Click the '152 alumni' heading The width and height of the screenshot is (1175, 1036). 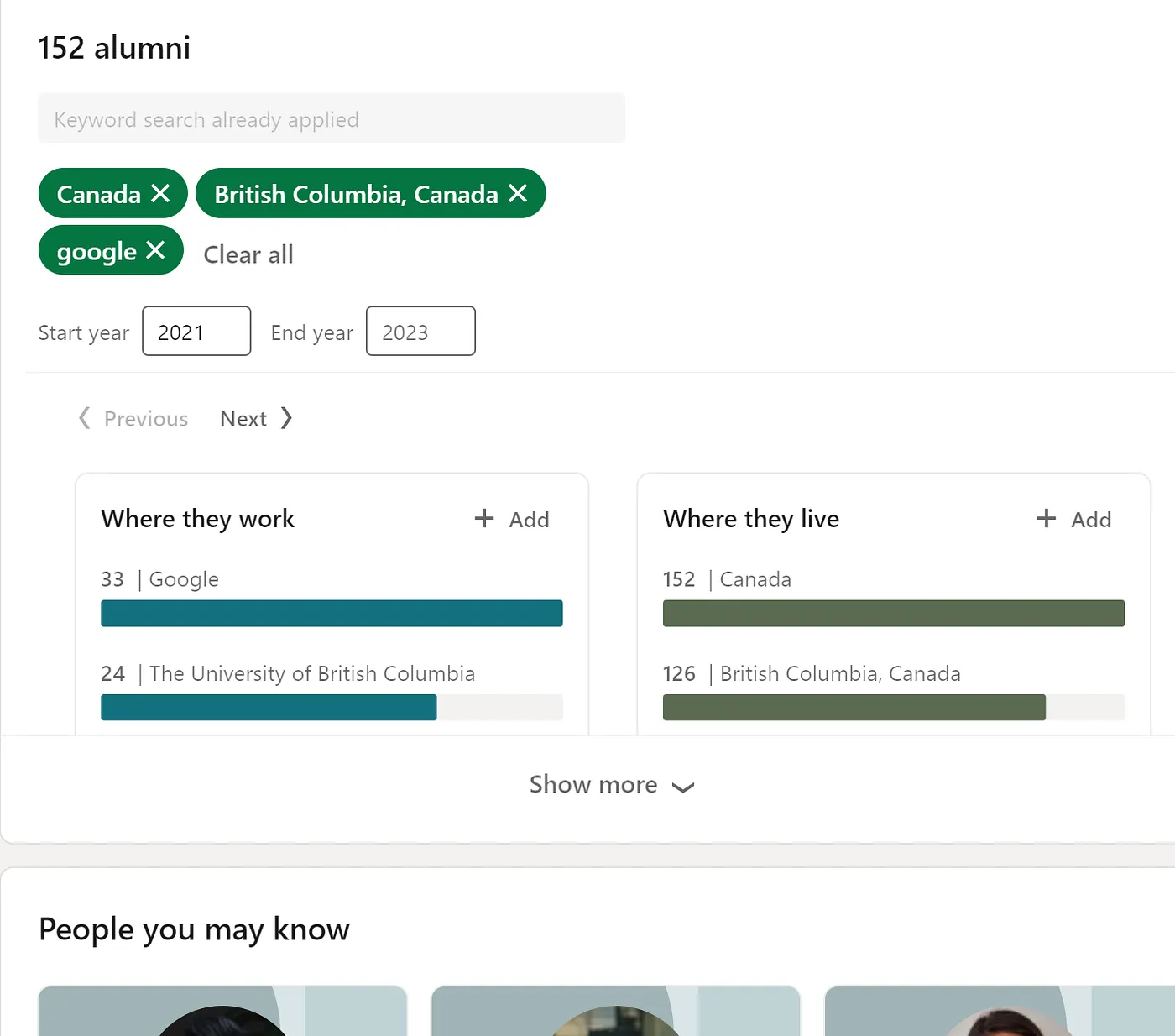coord(114,48)
